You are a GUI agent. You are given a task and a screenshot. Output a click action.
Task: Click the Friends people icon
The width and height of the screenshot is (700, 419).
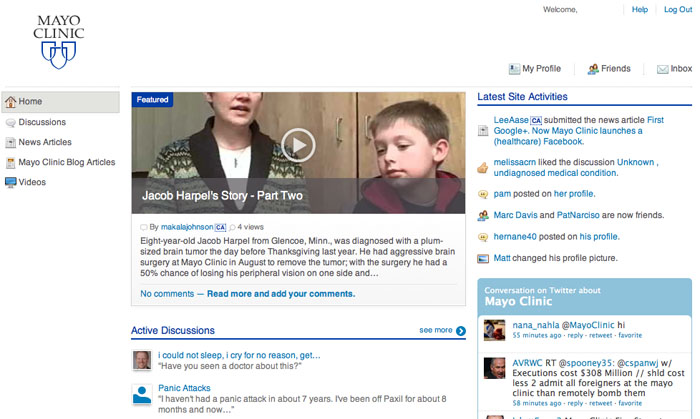593,69
